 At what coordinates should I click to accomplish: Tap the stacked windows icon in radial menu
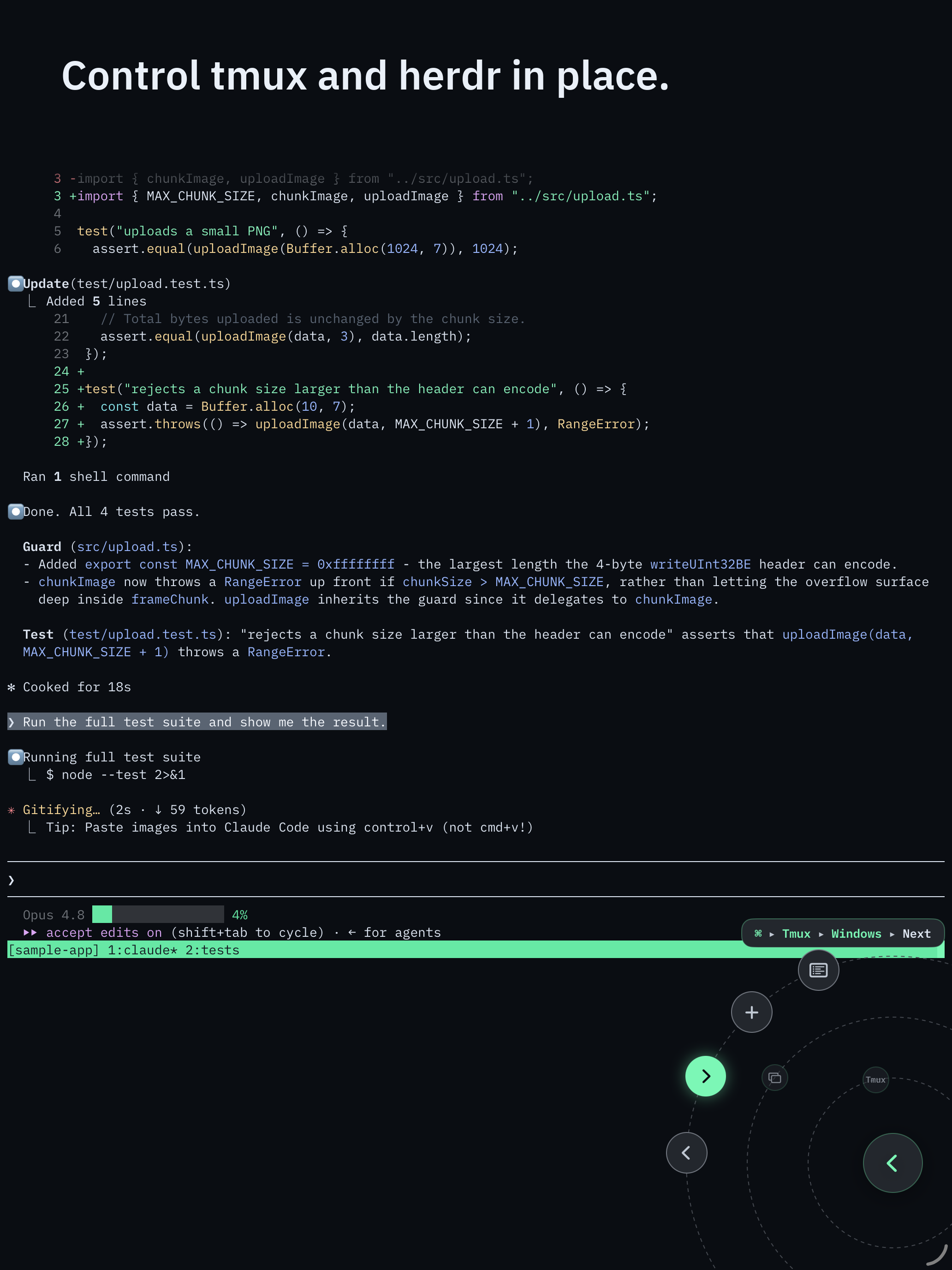tap(775, 1078)
